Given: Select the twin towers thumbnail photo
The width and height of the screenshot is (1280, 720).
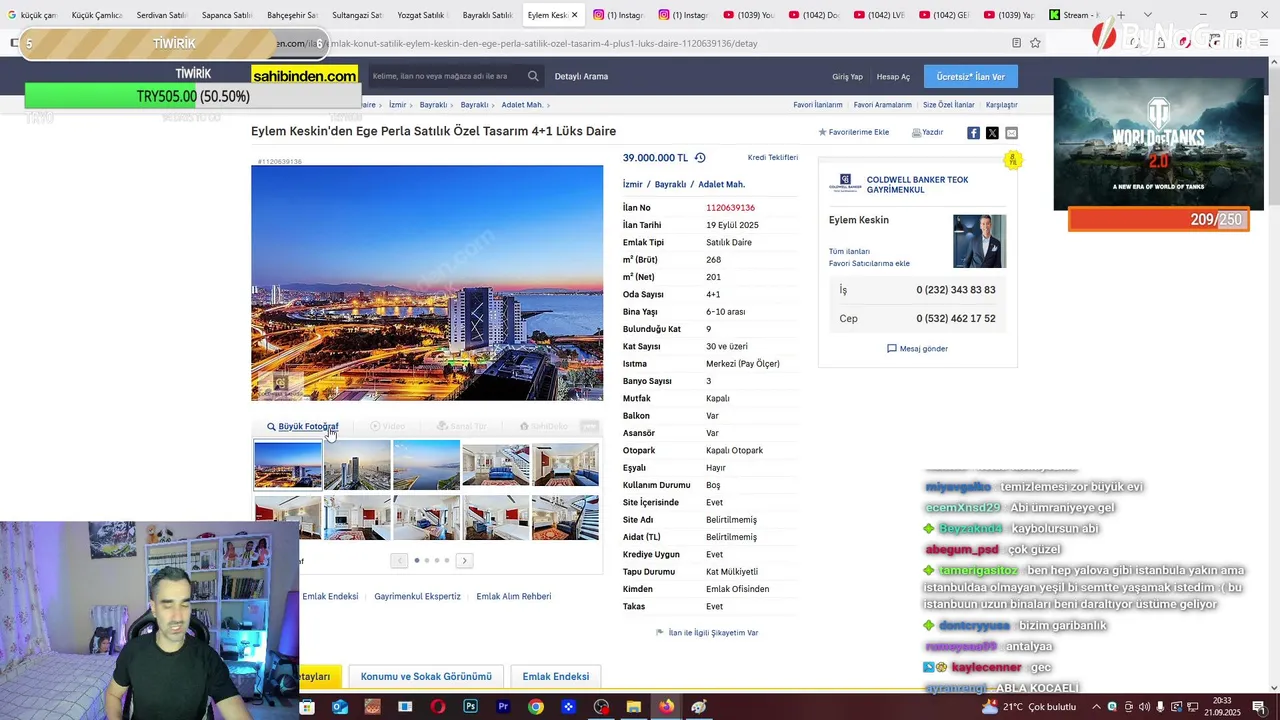Looking at the screenshot, I should tap(357, 465).
